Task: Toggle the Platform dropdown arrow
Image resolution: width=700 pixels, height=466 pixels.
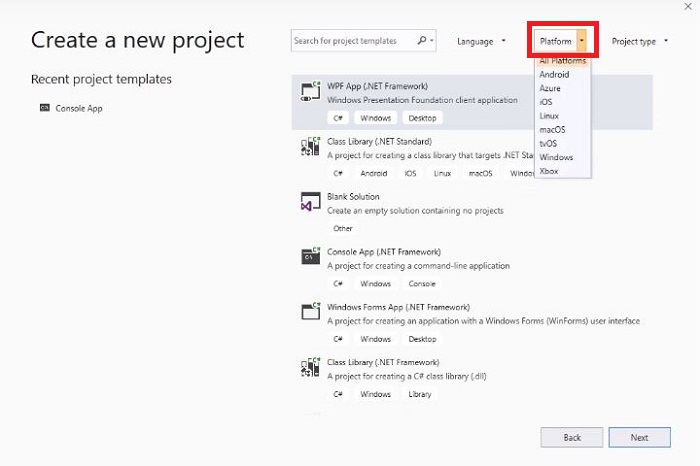Action: [582, 41]
